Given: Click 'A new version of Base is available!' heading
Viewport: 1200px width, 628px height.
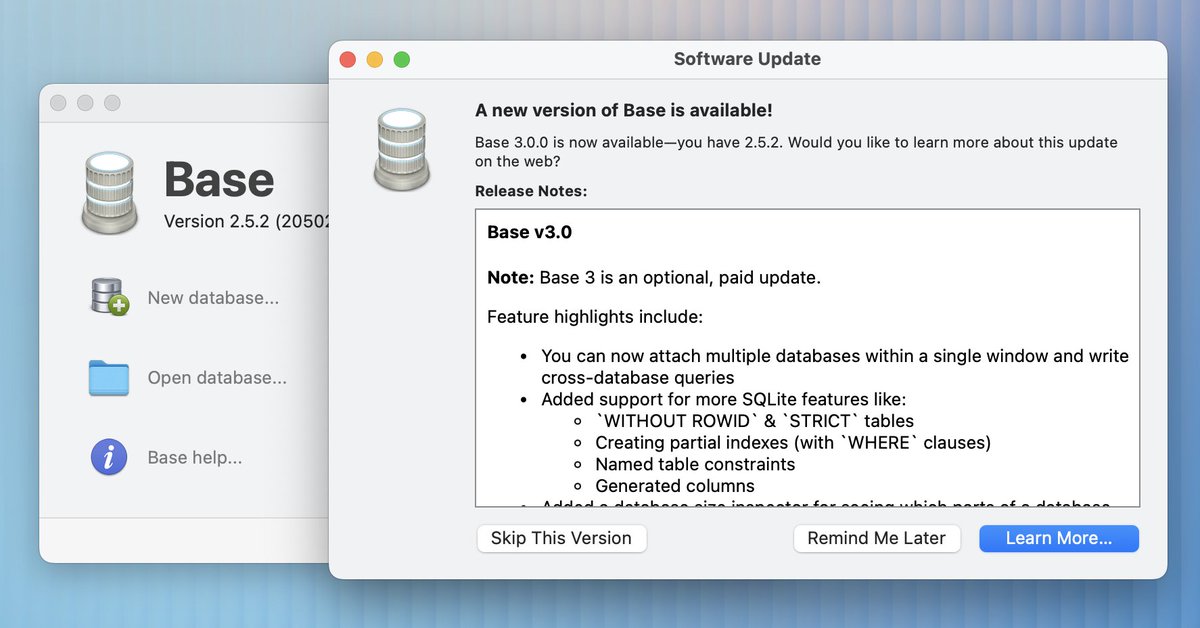Looking at the screenshot, I should pyautogui.click(x=624, y=111).
